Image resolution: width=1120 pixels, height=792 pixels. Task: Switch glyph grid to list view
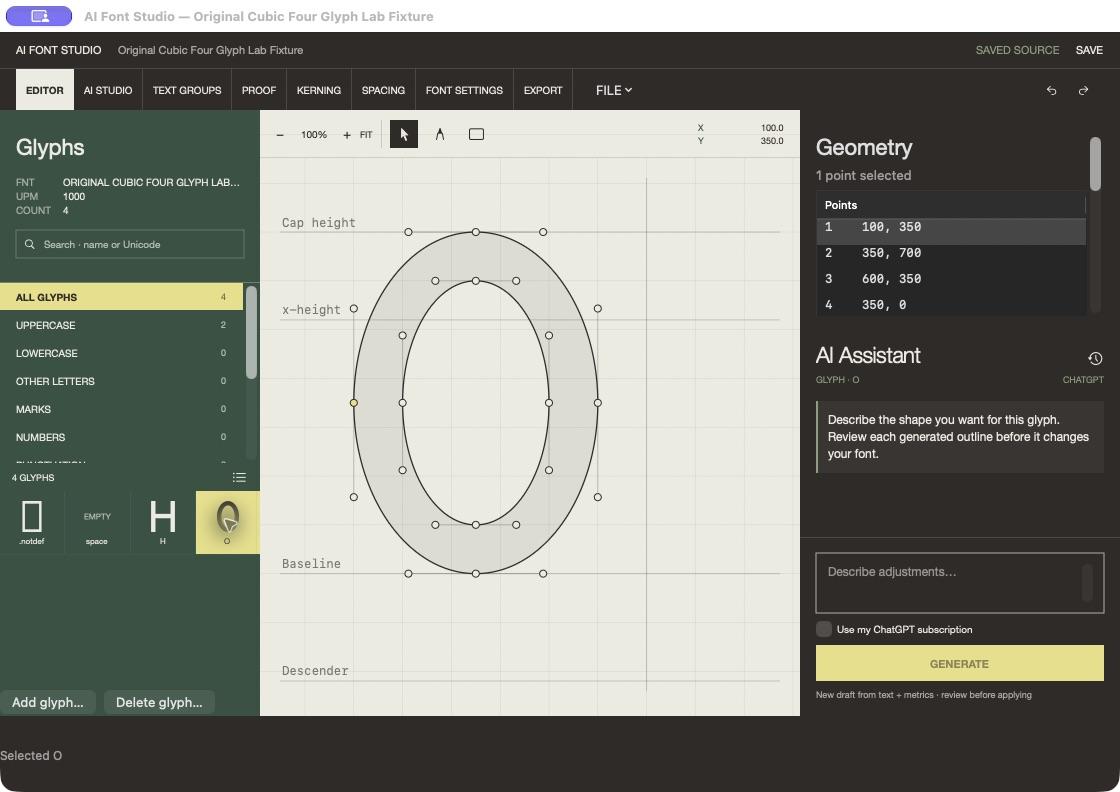[x=239, y=478]
